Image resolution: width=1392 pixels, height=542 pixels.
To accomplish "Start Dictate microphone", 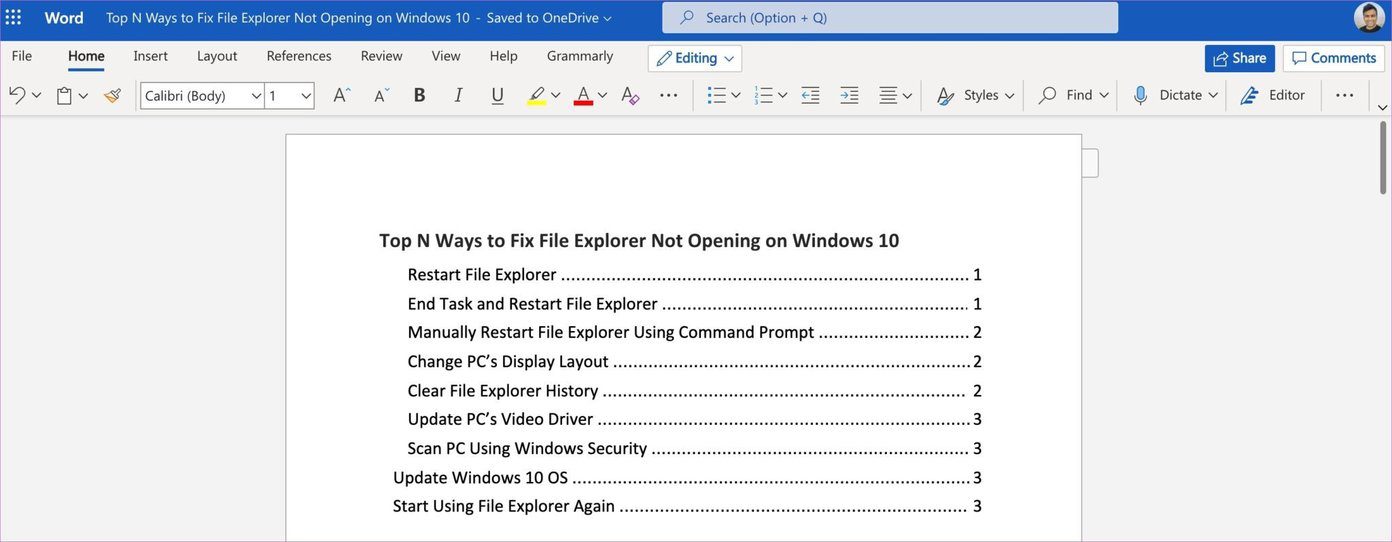I will tap(1167, 95).
